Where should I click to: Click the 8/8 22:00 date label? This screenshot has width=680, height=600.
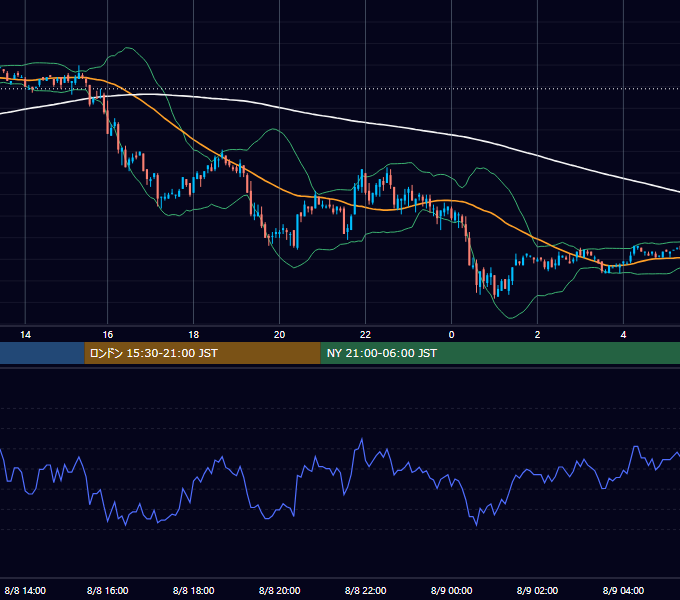(365, 590)
